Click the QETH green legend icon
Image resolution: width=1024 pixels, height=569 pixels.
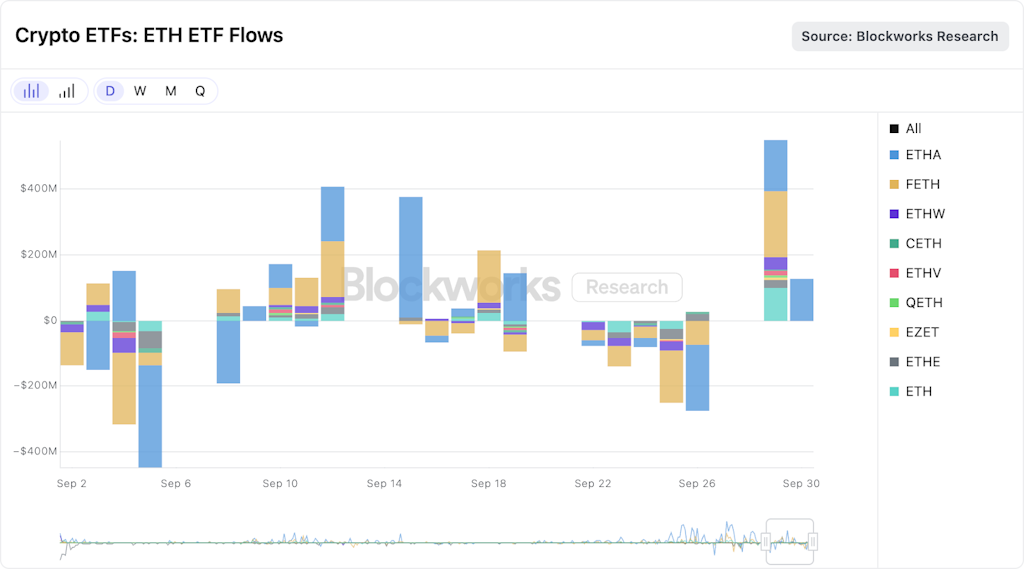coord(894,303)
